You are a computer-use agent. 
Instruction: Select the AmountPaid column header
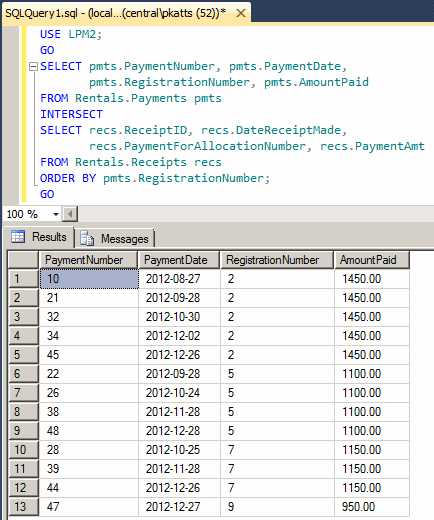pyautogui.click(x=371, y=260)
